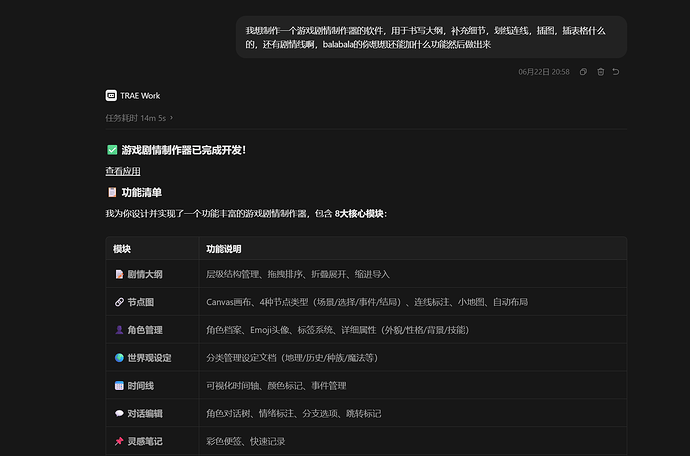Select the 剧情大纲 table cell
The height and width of the screenshot is (456, 690).
point(152,274)
